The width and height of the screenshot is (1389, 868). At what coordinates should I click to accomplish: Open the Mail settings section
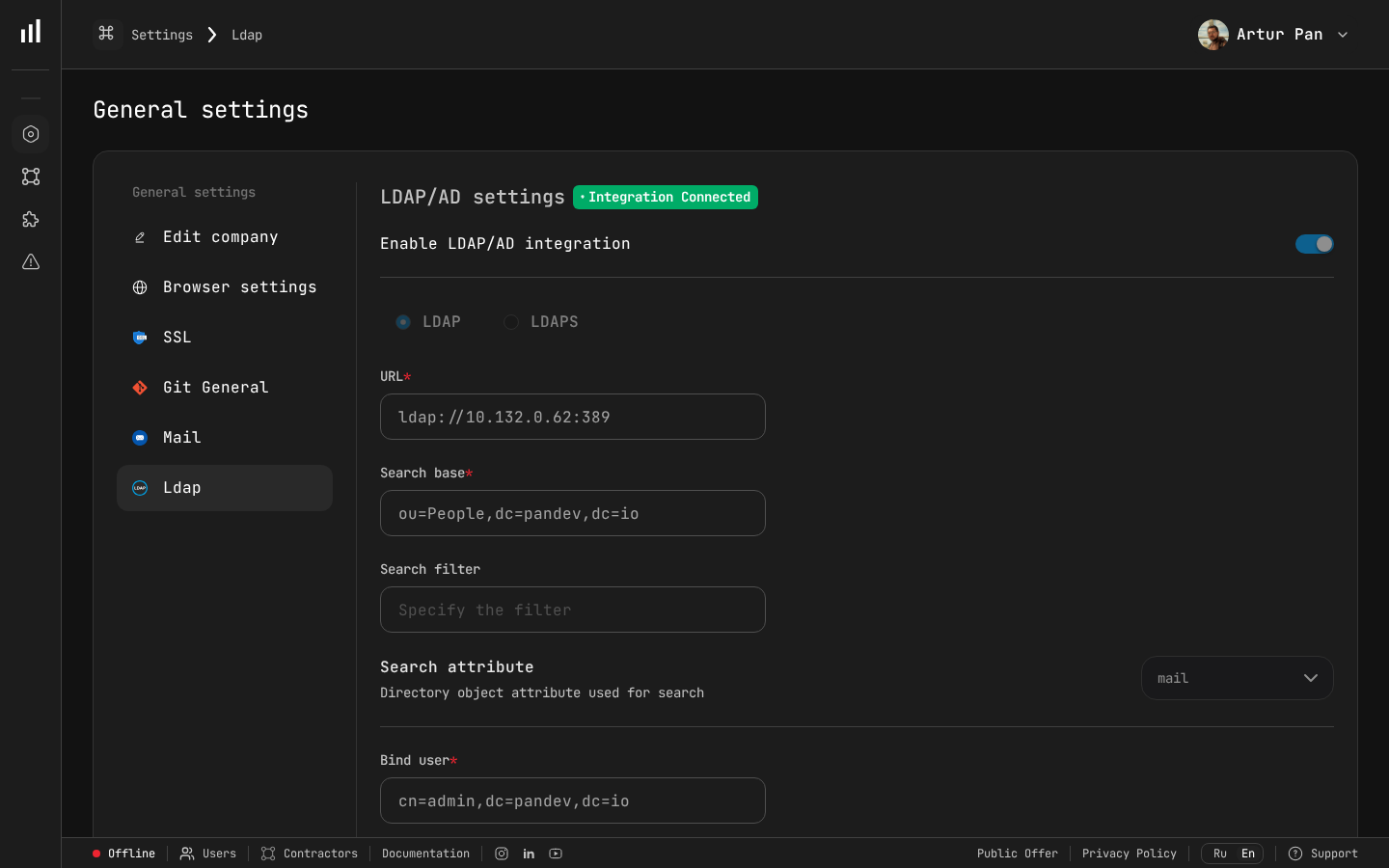pyautogui.click(x=181, y=437)
